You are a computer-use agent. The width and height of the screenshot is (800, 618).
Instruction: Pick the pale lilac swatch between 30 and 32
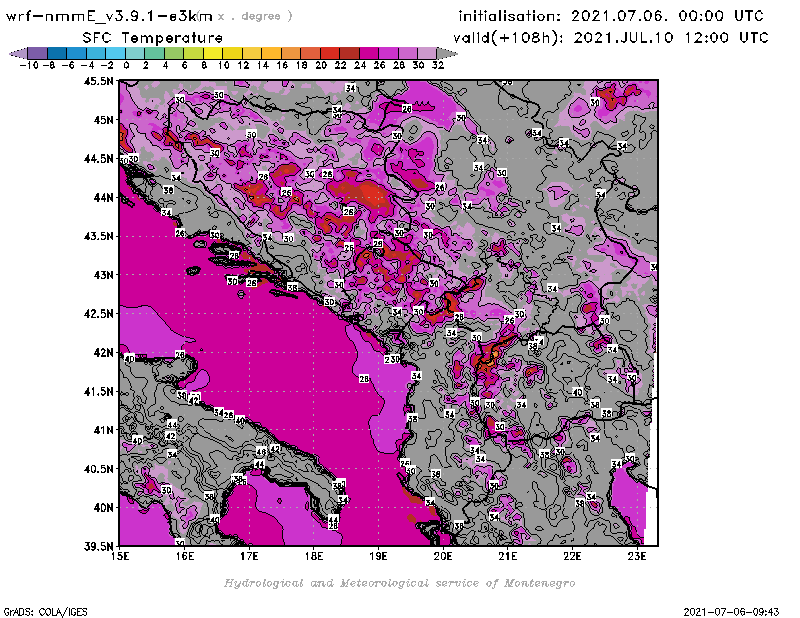tap(427, 53)
